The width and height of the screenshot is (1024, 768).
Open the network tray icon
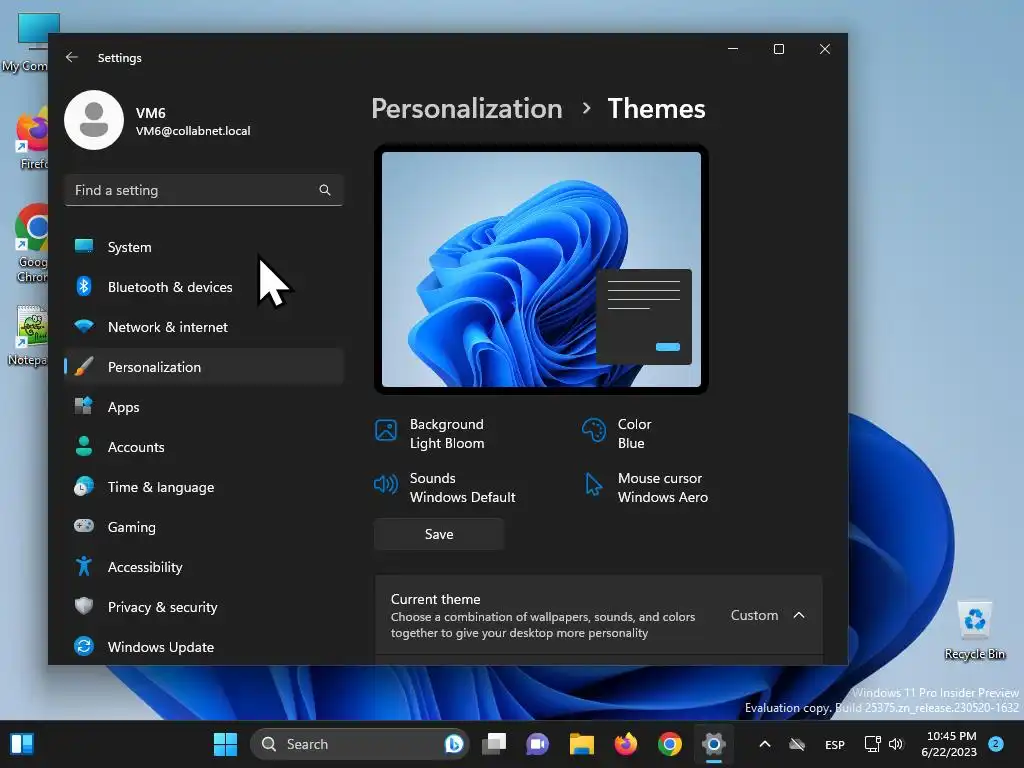(872, 744)
